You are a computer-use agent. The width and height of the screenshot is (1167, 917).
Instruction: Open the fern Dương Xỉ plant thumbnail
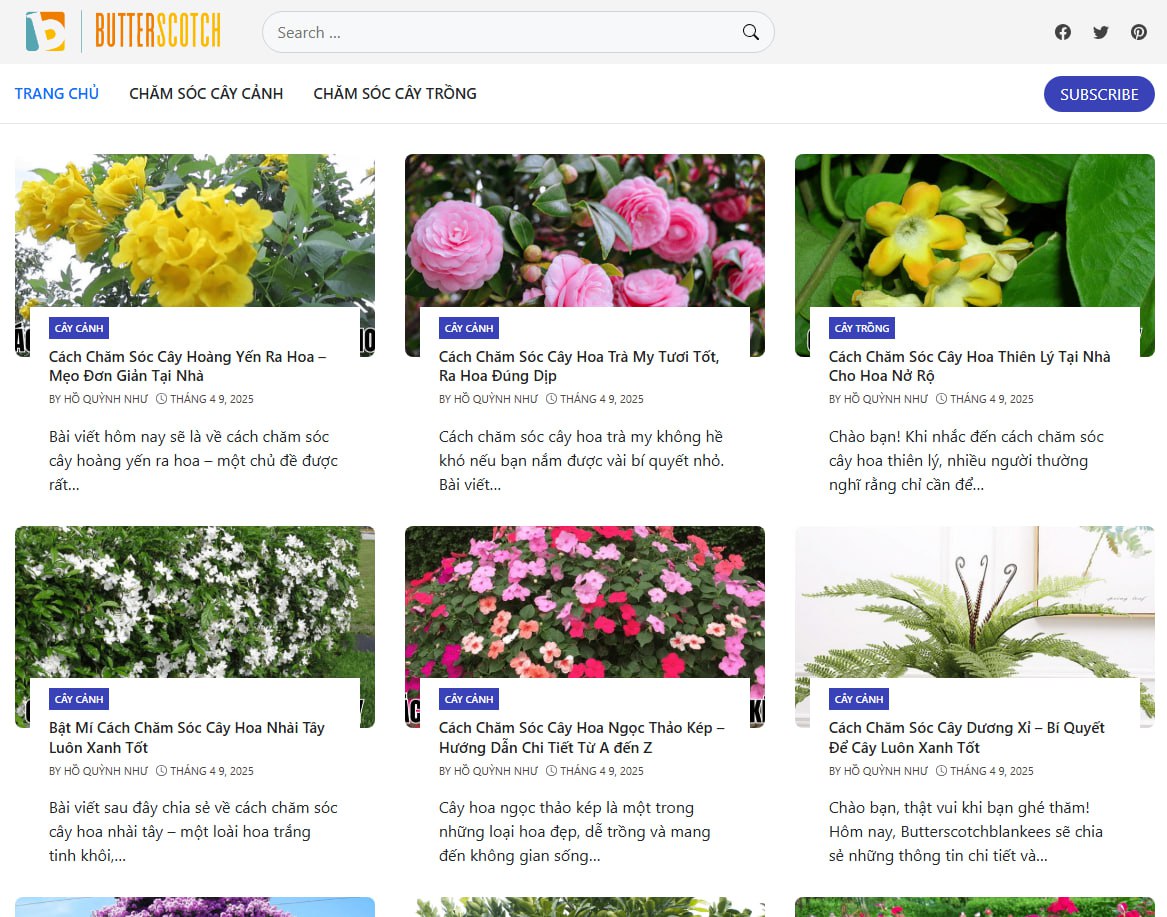click(975, 602)
